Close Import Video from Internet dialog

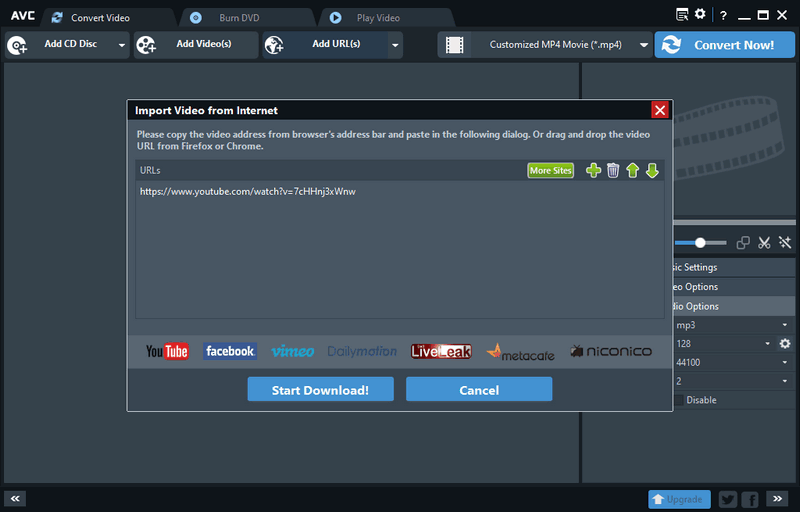pyautogui.click(x=660, y=110)
